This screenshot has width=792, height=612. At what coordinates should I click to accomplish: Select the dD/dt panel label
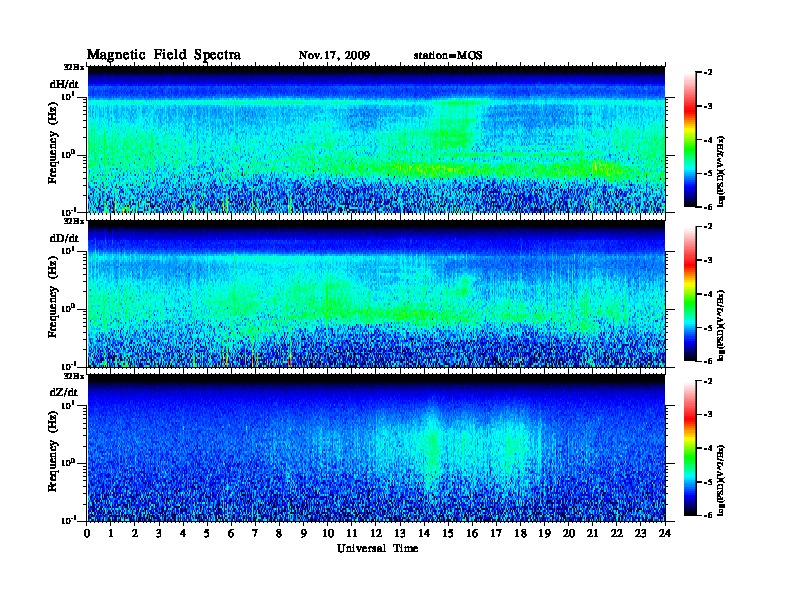click(x=64, y=238)
